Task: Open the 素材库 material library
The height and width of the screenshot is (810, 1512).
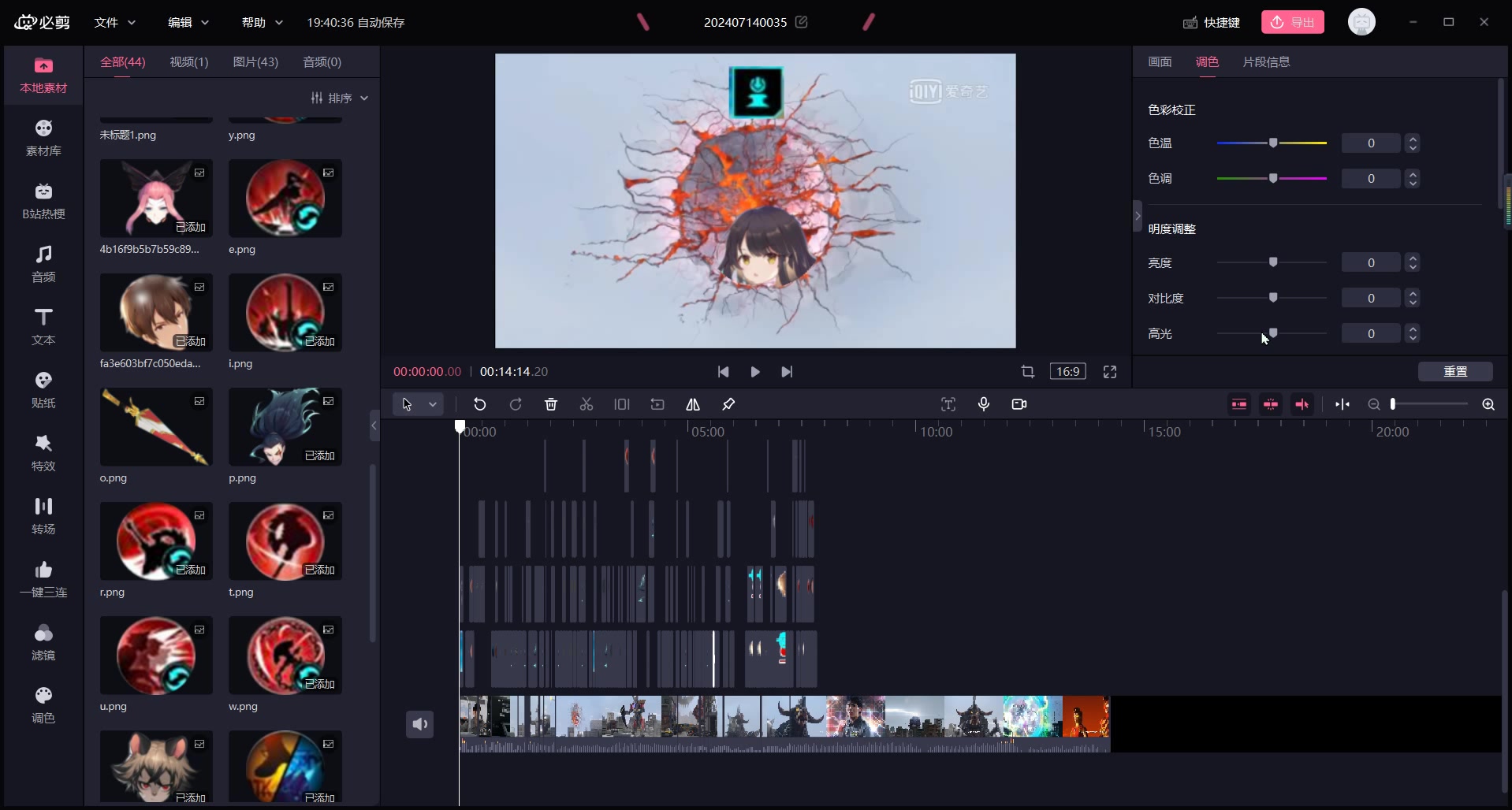Action: tap(43, 138)
